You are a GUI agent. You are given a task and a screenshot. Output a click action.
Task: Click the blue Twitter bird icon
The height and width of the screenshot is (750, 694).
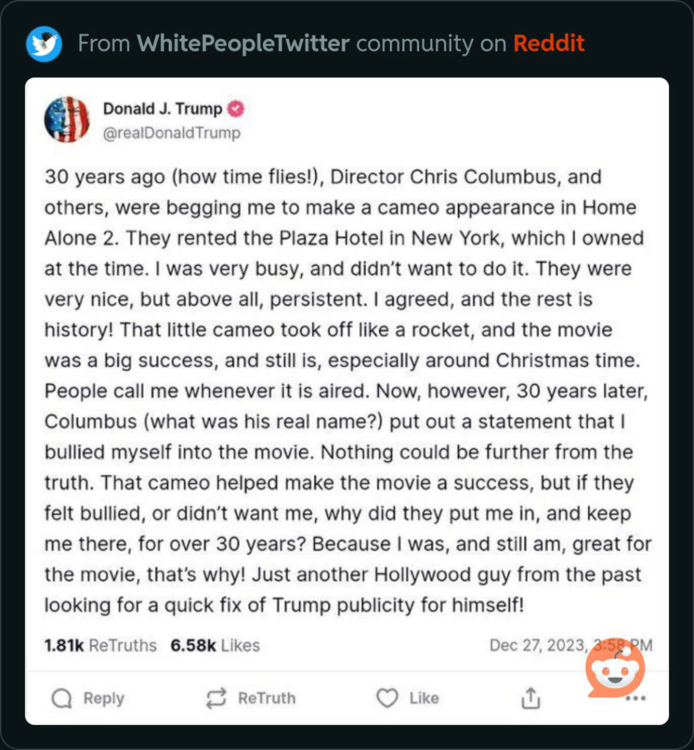(44, 44)
